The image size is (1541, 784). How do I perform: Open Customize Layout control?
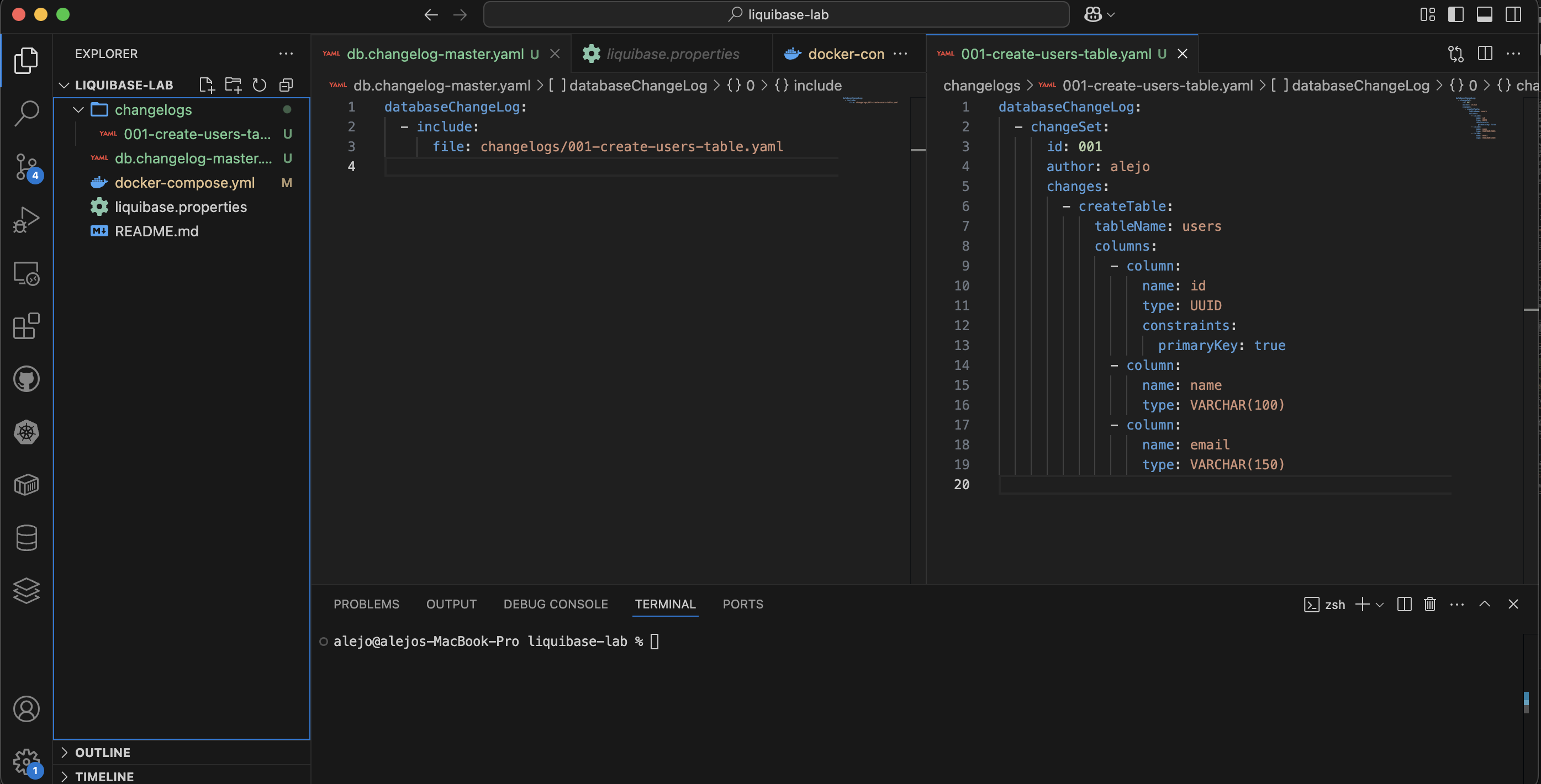(1427, 14)
